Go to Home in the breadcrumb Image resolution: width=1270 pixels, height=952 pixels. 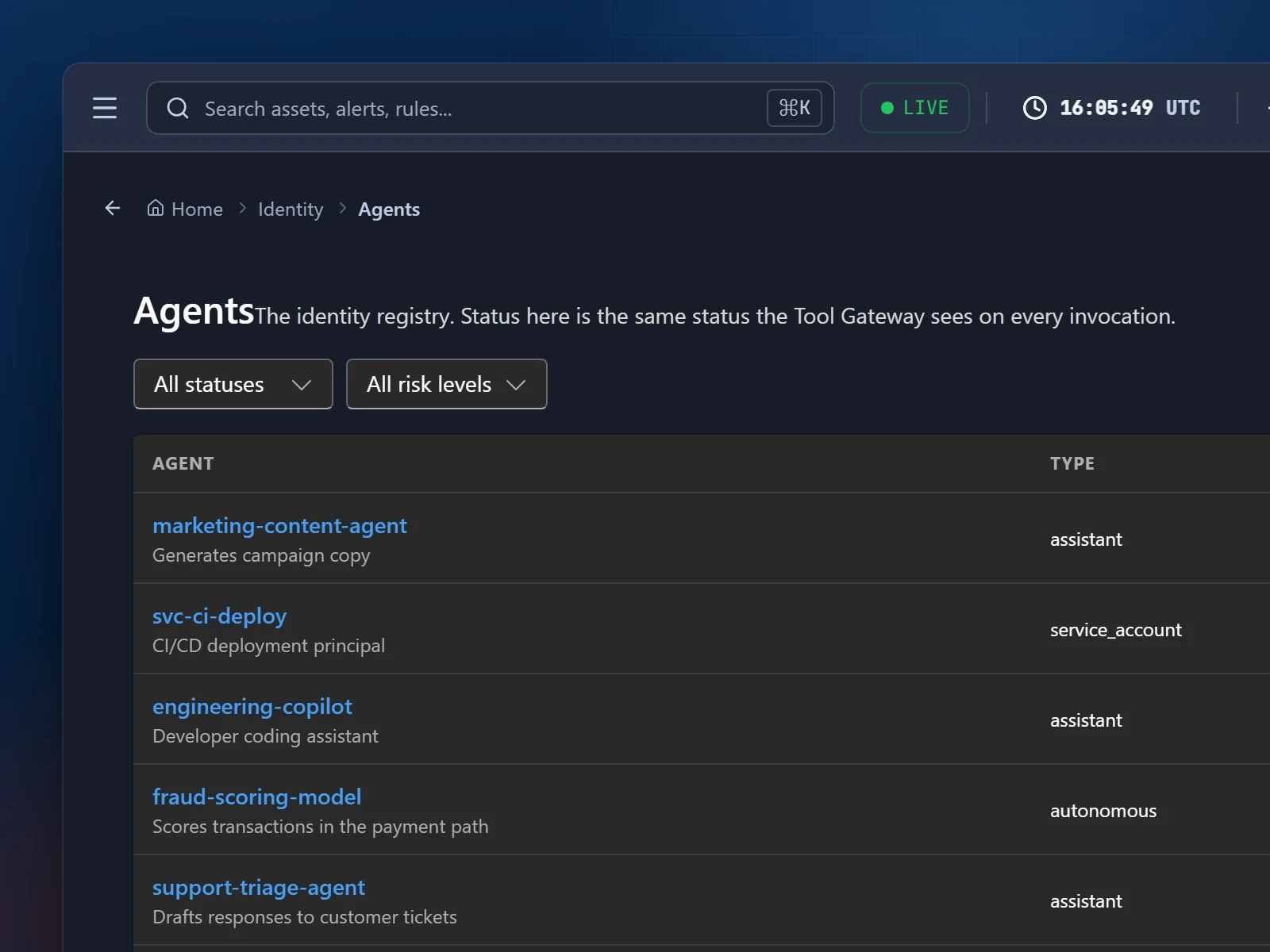point(197,209)
